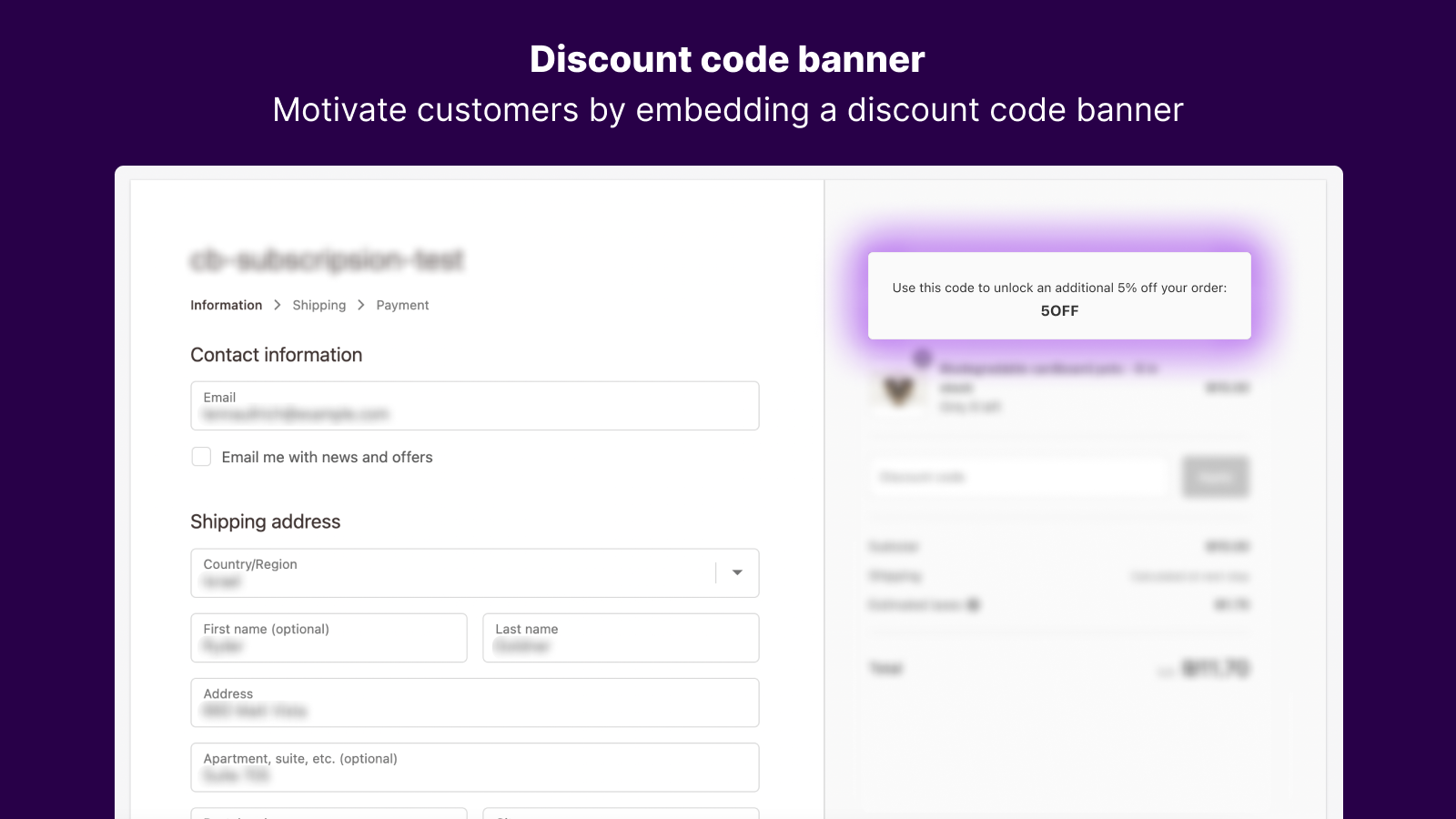Viewport: 1456px width, 819px height.
Task: Click the First name field
Action: pos(329,638)
